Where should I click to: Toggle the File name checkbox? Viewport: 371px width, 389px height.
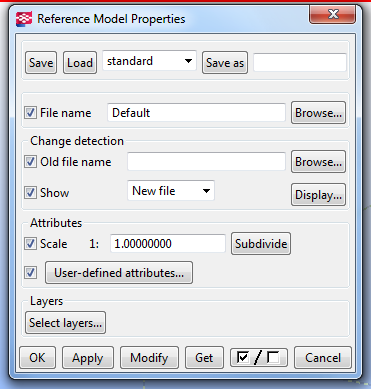pos(30,113)
